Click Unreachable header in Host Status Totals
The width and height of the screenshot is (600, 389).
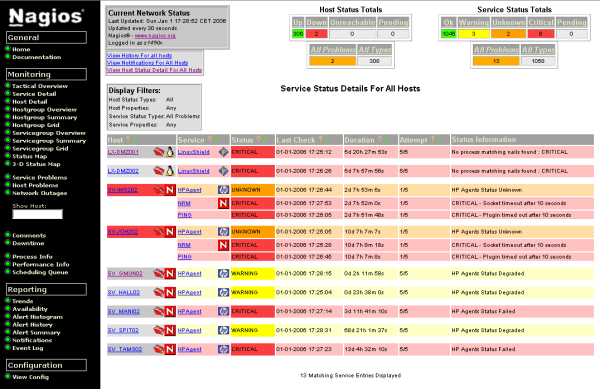click(x=352, y=23)
